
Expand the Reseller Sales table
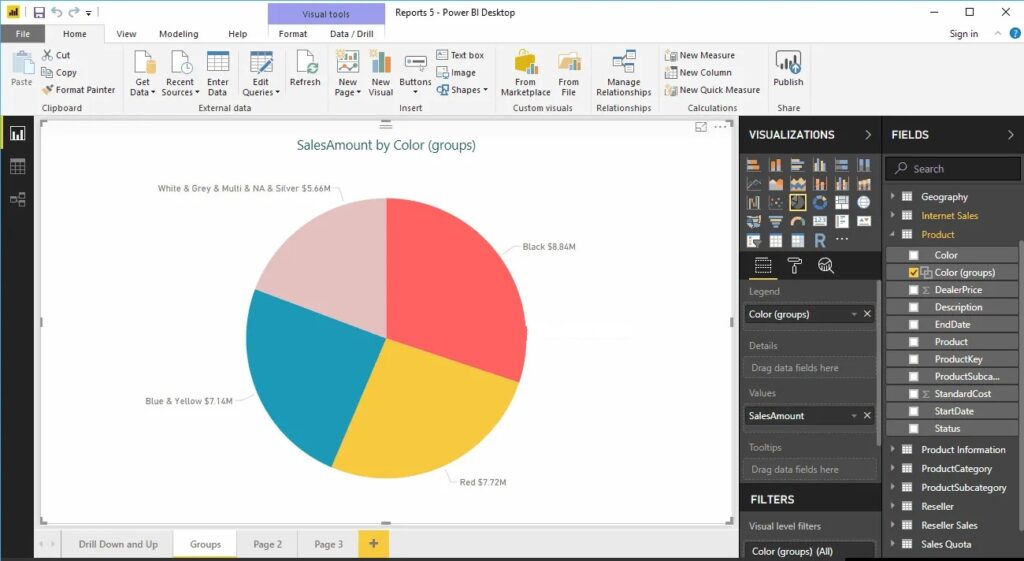click(x=893, y=524)
